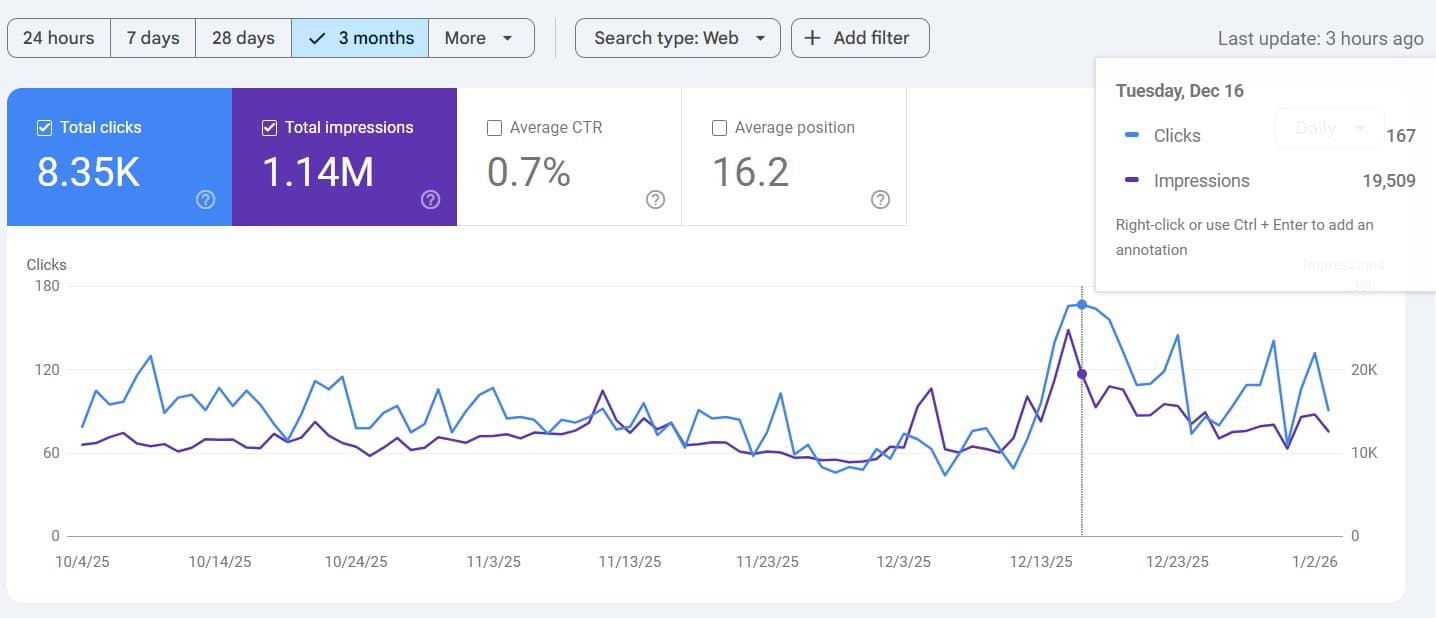Screen dimensions: 1436x618
Task: Enable the Average CTR metric checkbox
Action: (x=494, y=128)
